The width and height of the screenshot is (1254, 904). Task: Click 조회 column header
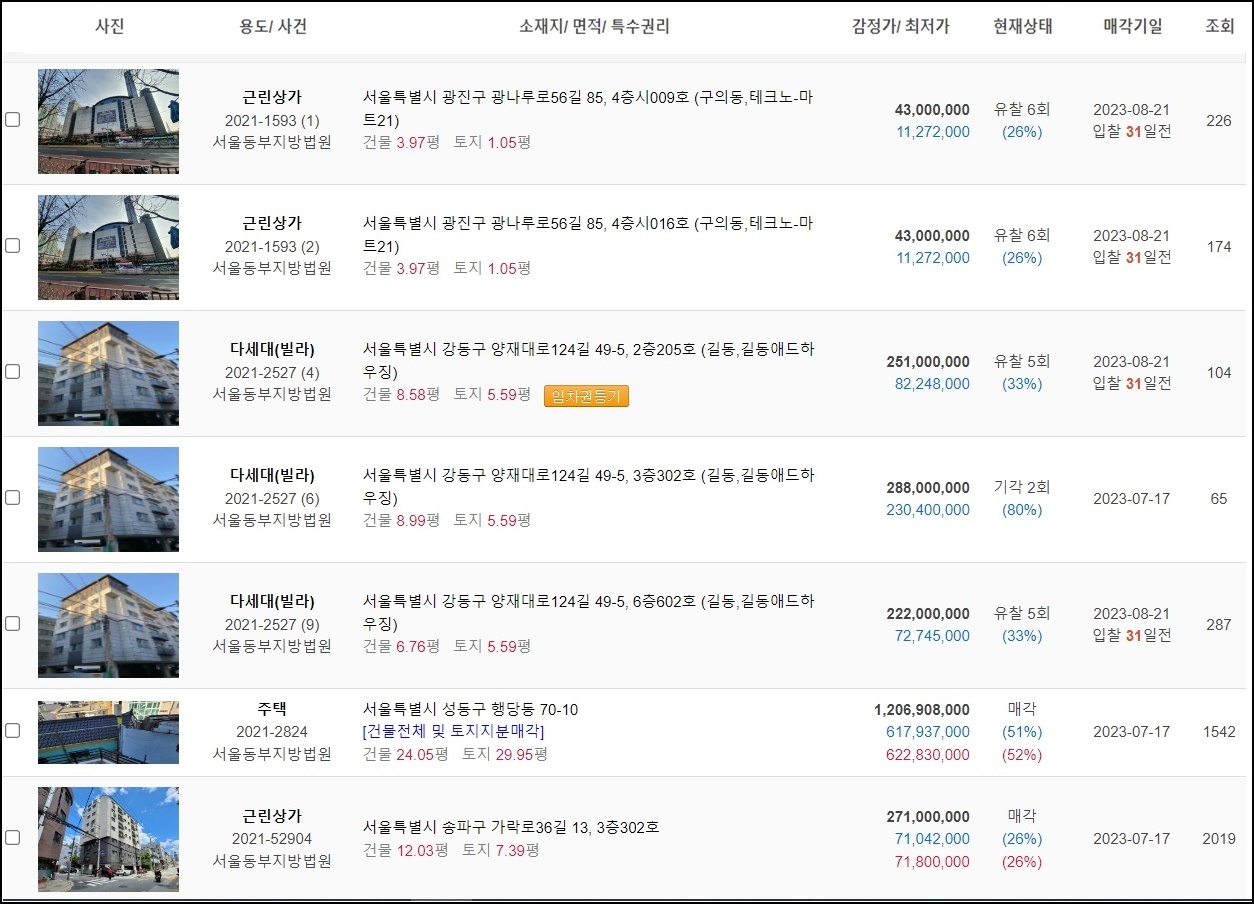coord(1219,27)
